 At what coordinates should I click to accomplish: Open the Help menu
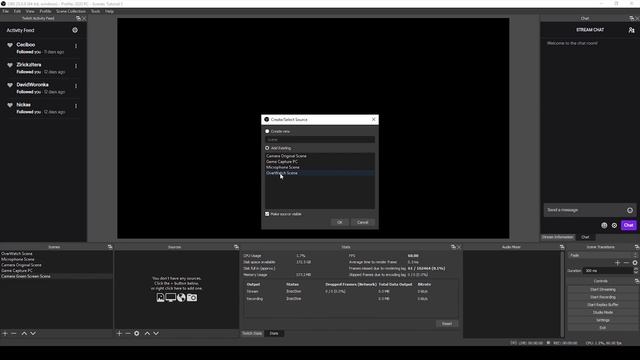[109, 11]
